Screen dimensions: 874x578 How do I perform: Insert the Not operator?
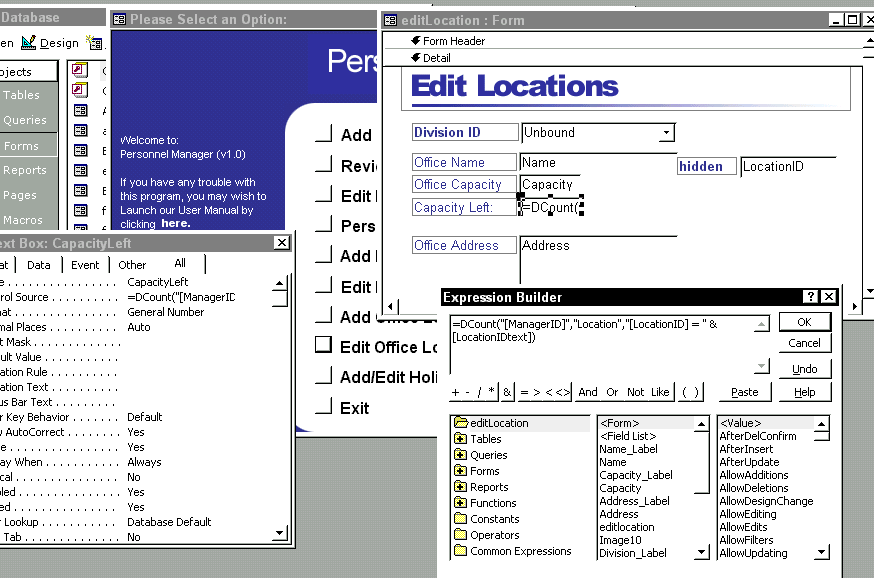(635, 392)
